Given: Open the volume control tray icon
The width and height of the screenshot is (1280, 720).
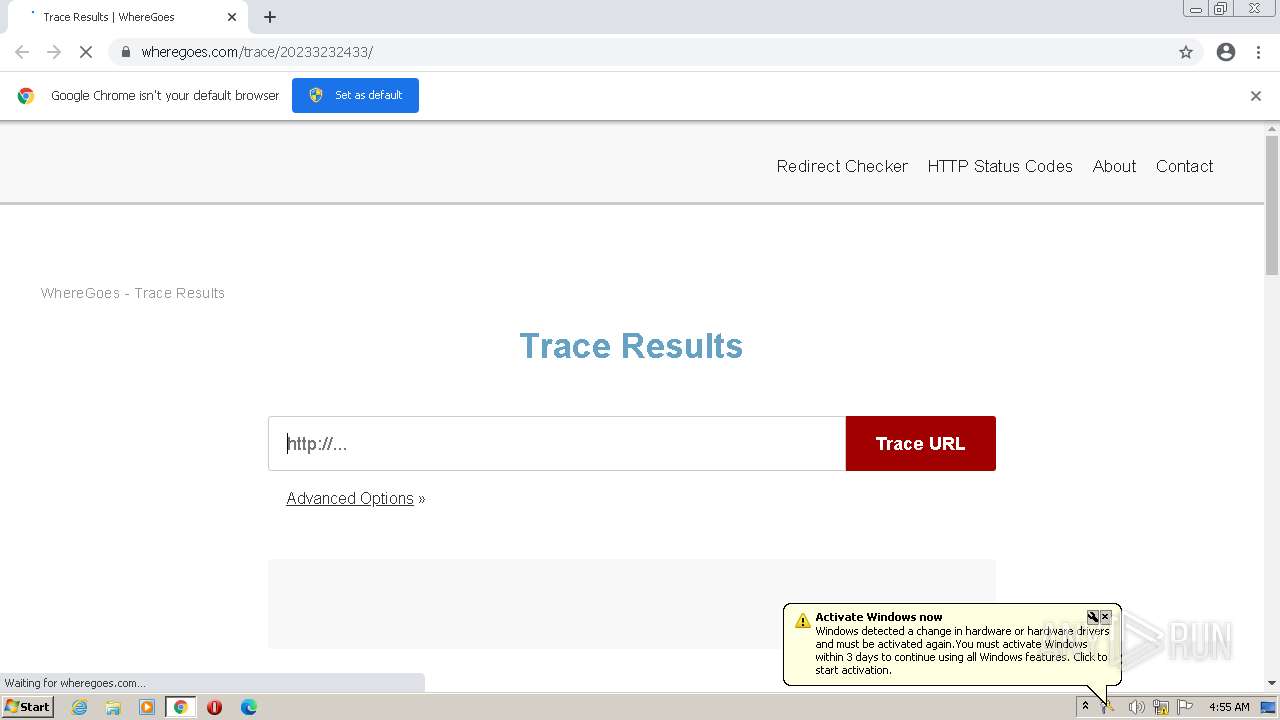Looking at the screenshot, I should [x=1136, y=707].
